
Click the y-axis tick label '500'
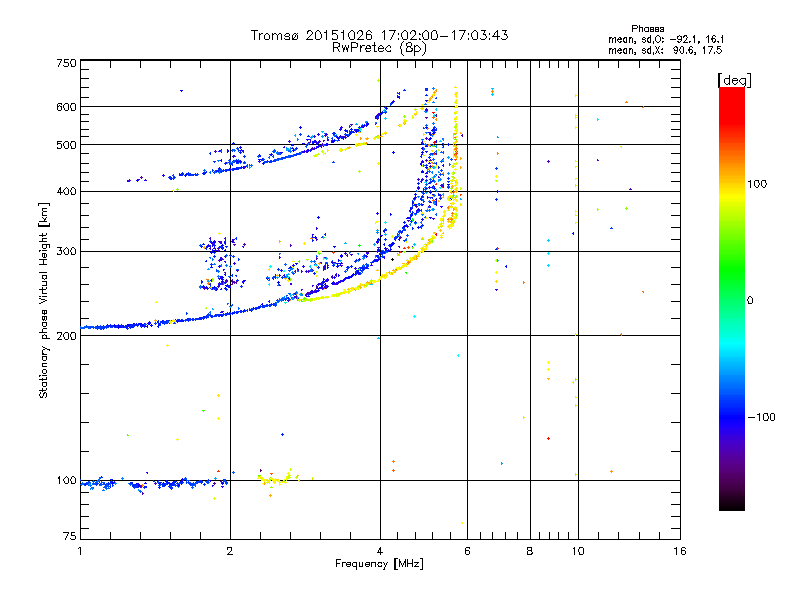tap(66, 145)
